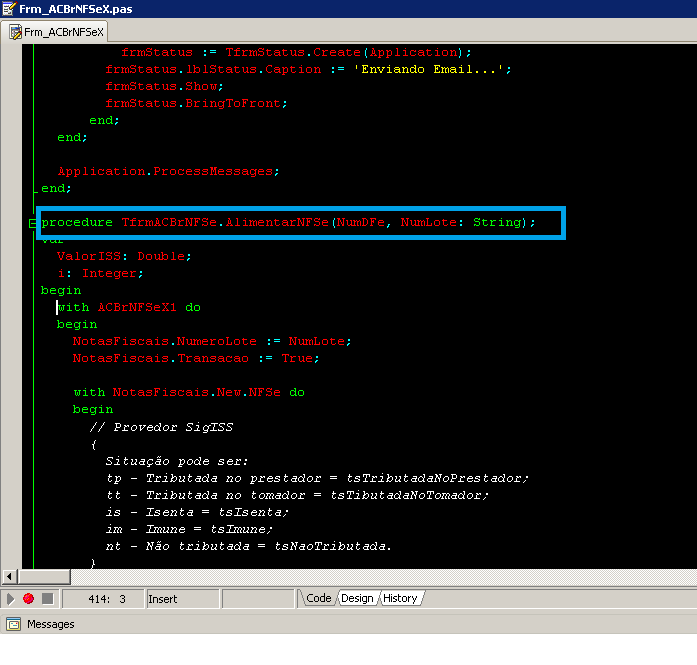Click the 'nt - Não tributada' comment line

[248, 546]
